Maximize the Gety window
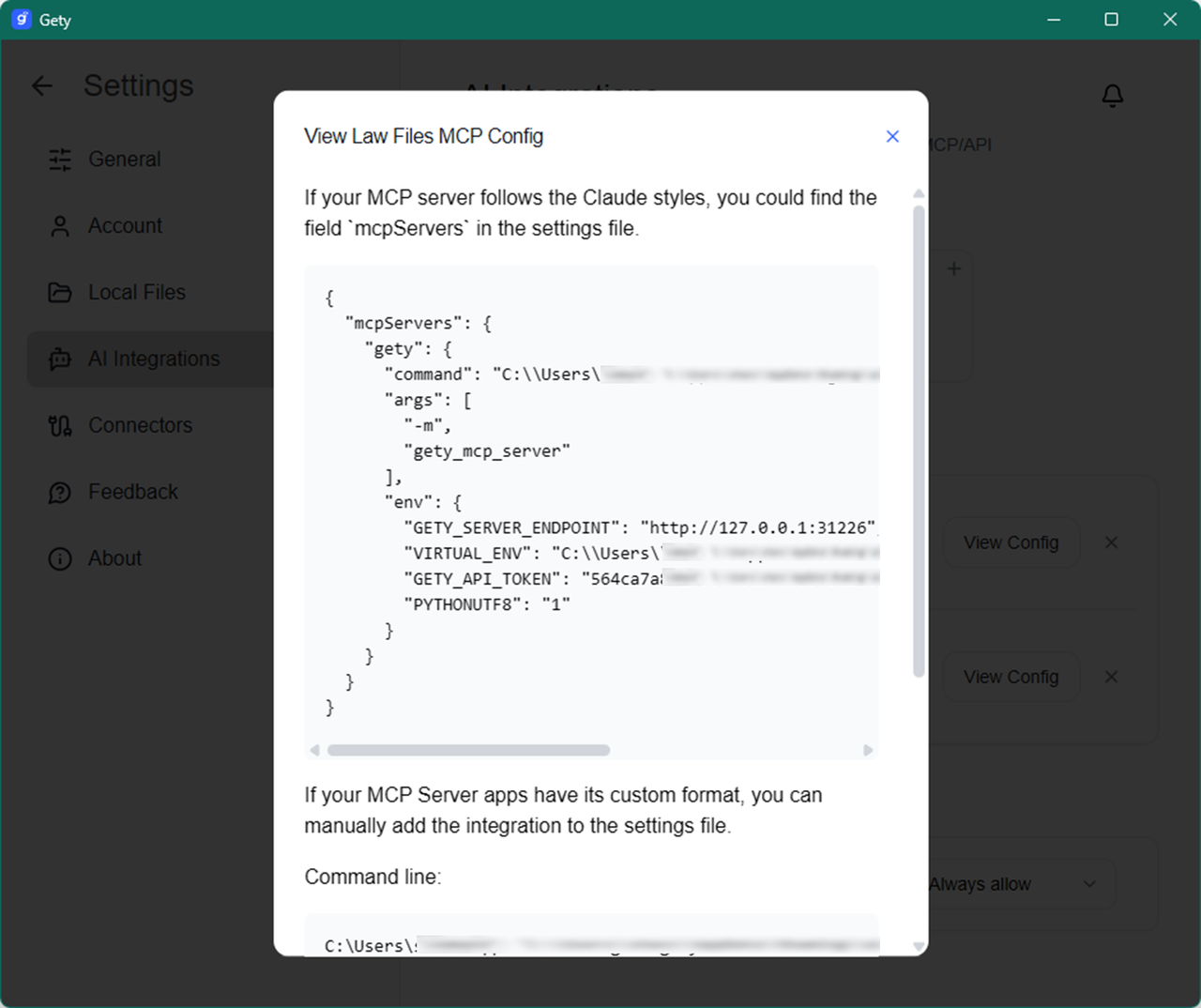Screen dimensions: 1201x1008 [x=1112, y=20]
